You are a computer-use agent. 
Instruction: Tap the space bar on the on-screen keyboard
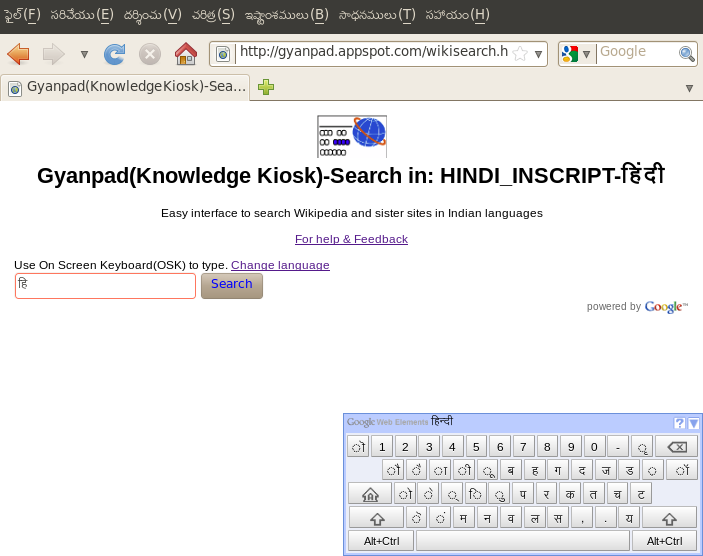point(523,541)
